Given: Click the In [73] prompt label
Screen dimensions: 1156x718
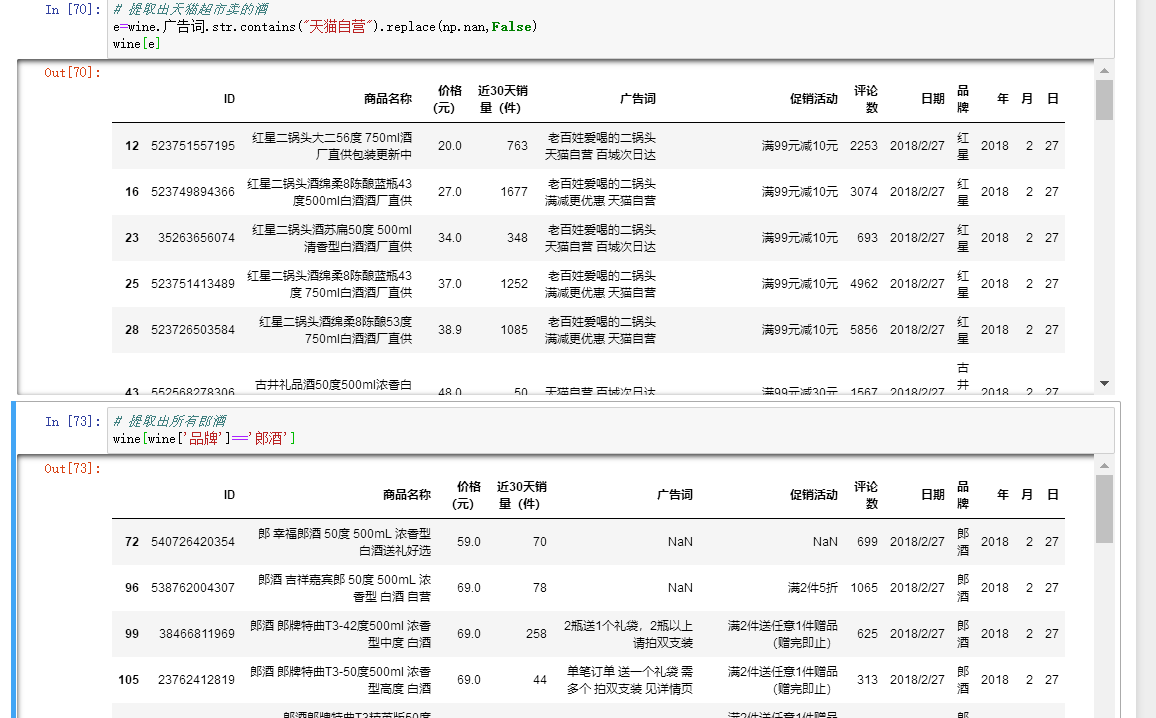Looking at the screenshot, I should tap(72, 422).
